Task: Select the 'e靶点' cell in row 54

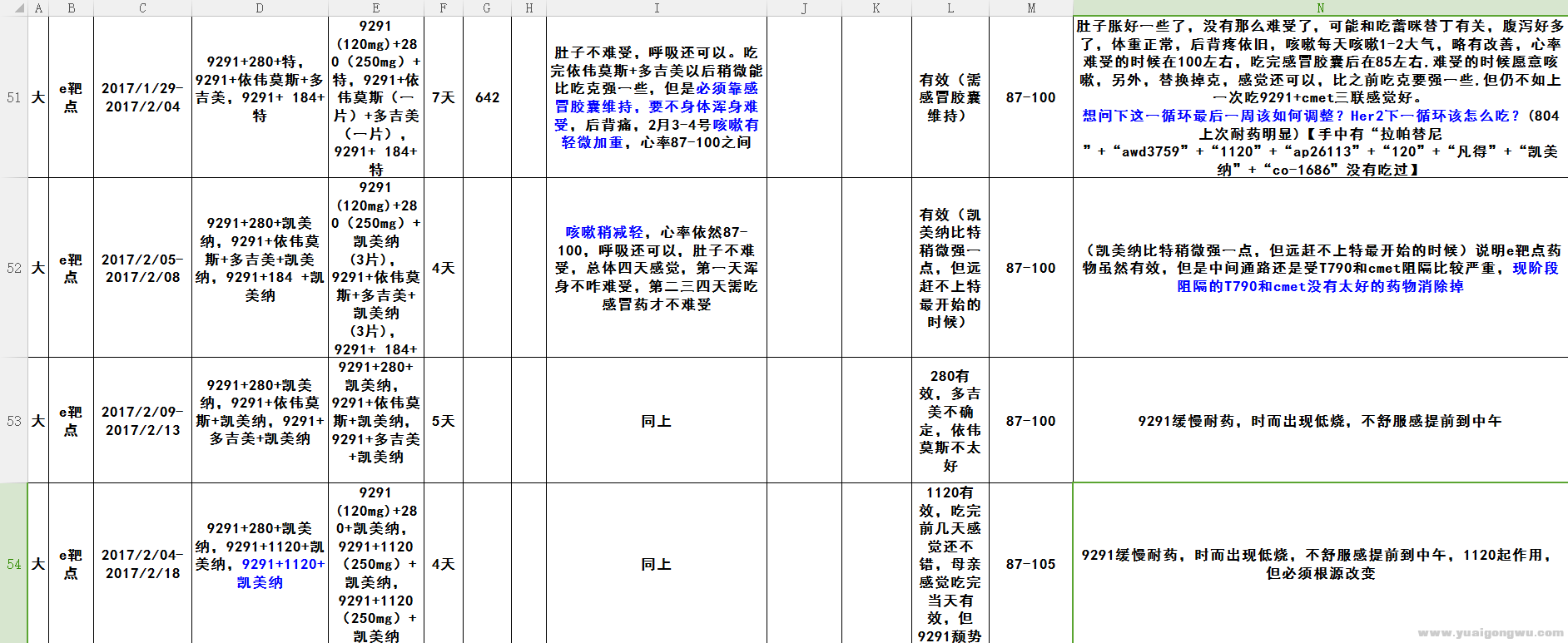Action: [72, 563]
